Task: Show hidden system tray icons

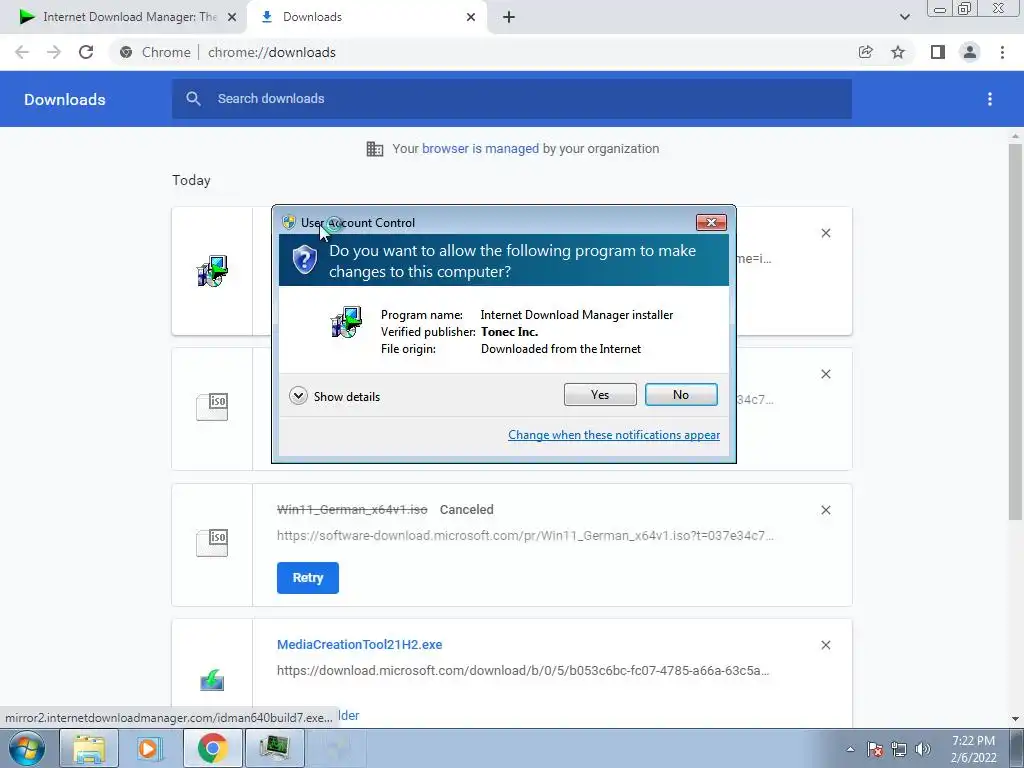Action: [x=850, y=749]
